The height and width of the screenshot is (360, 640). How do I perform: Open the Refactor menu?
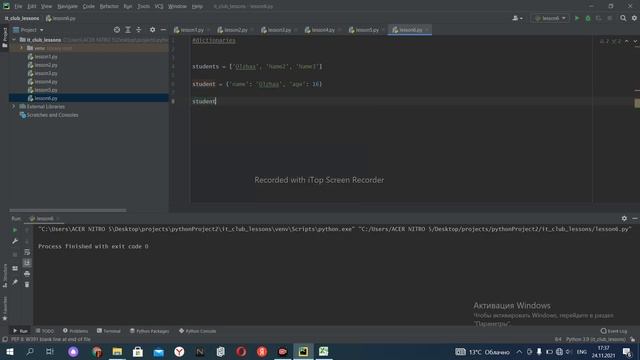pyautogui.click(x=109, y=7)
